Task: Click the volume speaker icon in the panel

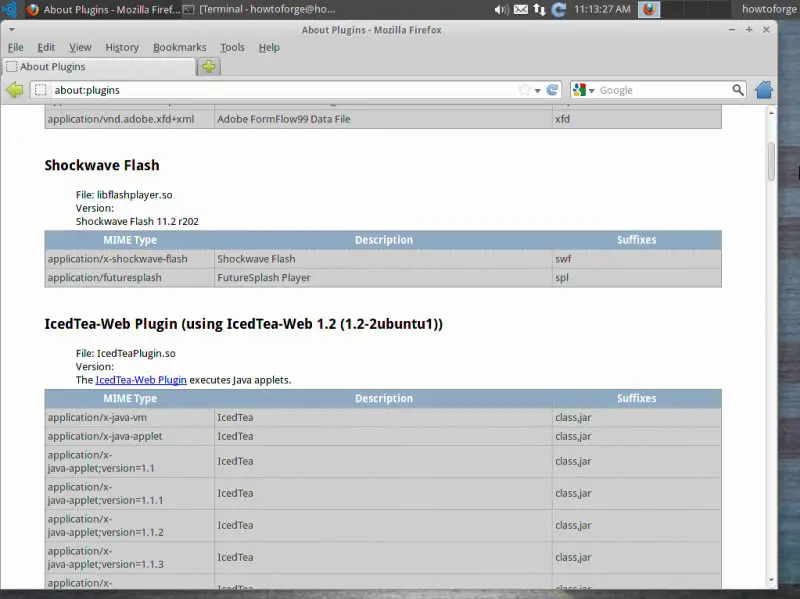Action: [501, 9]
